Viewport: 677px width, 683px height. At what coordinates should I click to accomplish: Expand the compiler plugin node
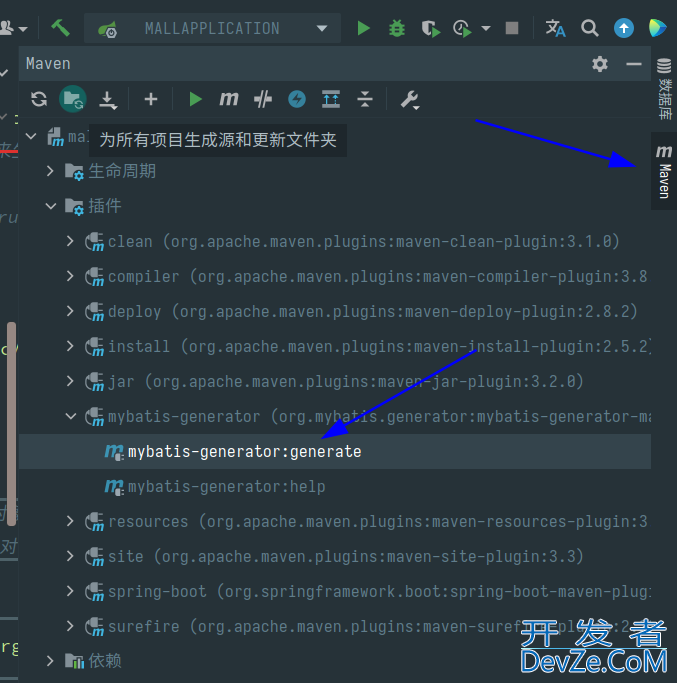70,276
